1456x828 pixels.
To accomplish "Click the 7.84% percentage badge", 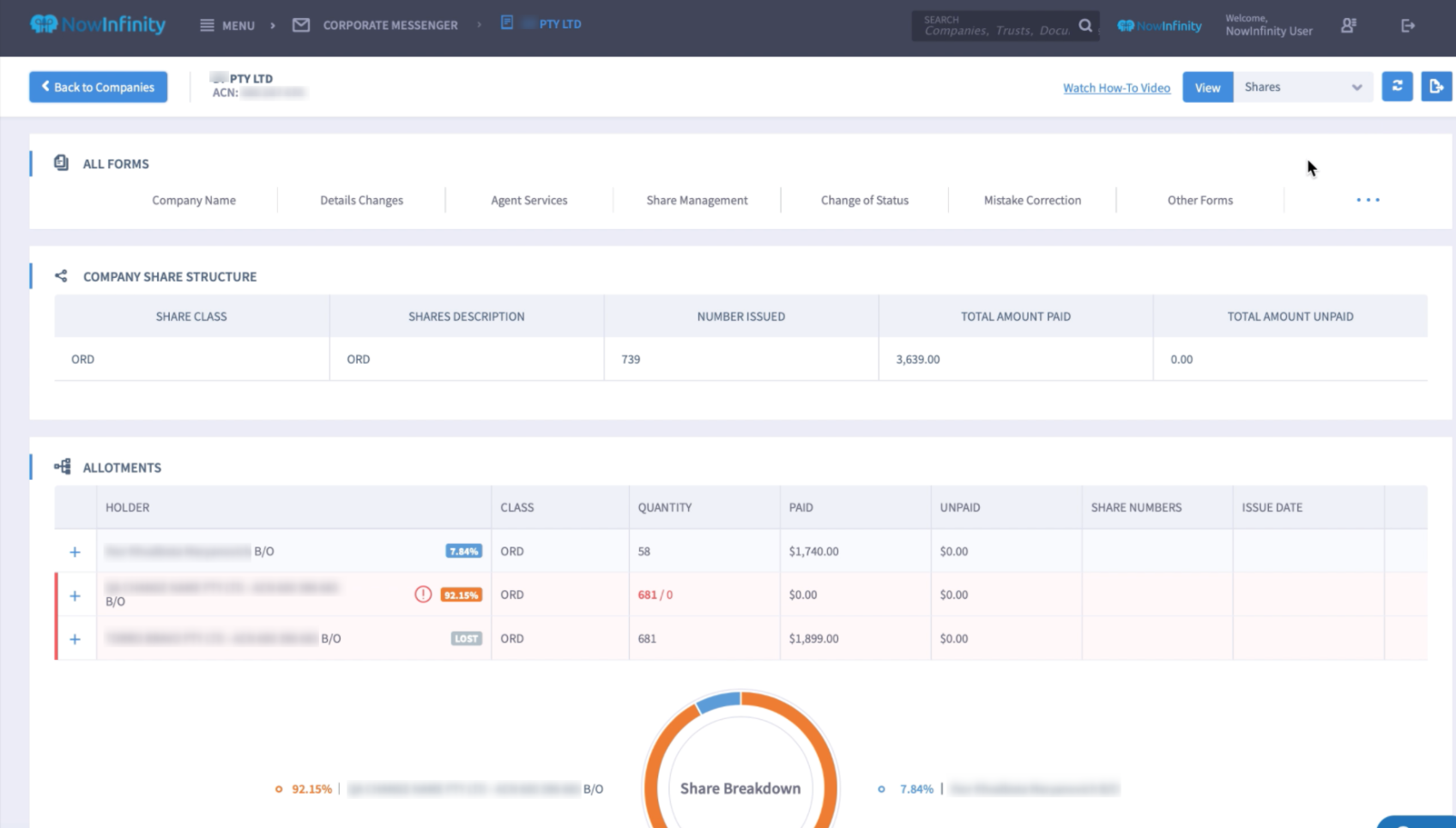I will point(463,551).
